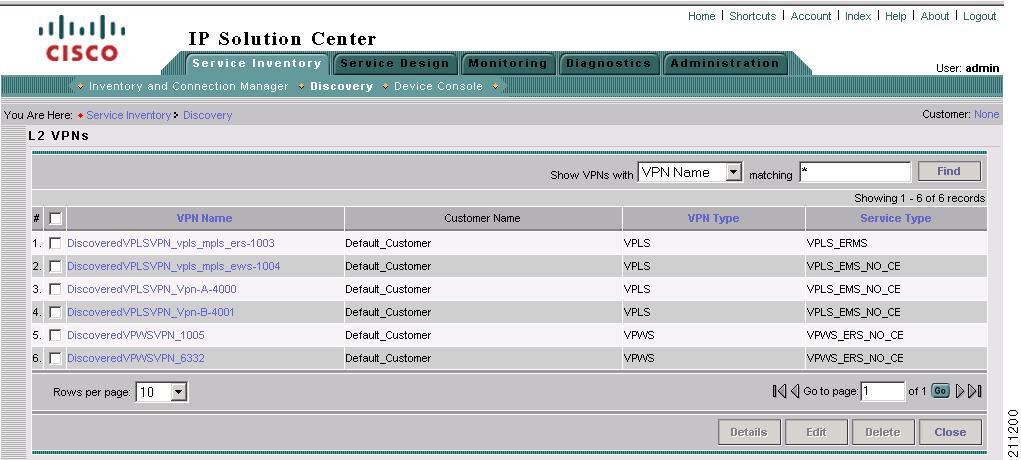Click the Find button
This screenshot has height=460, width=1021.
[949, 171]
